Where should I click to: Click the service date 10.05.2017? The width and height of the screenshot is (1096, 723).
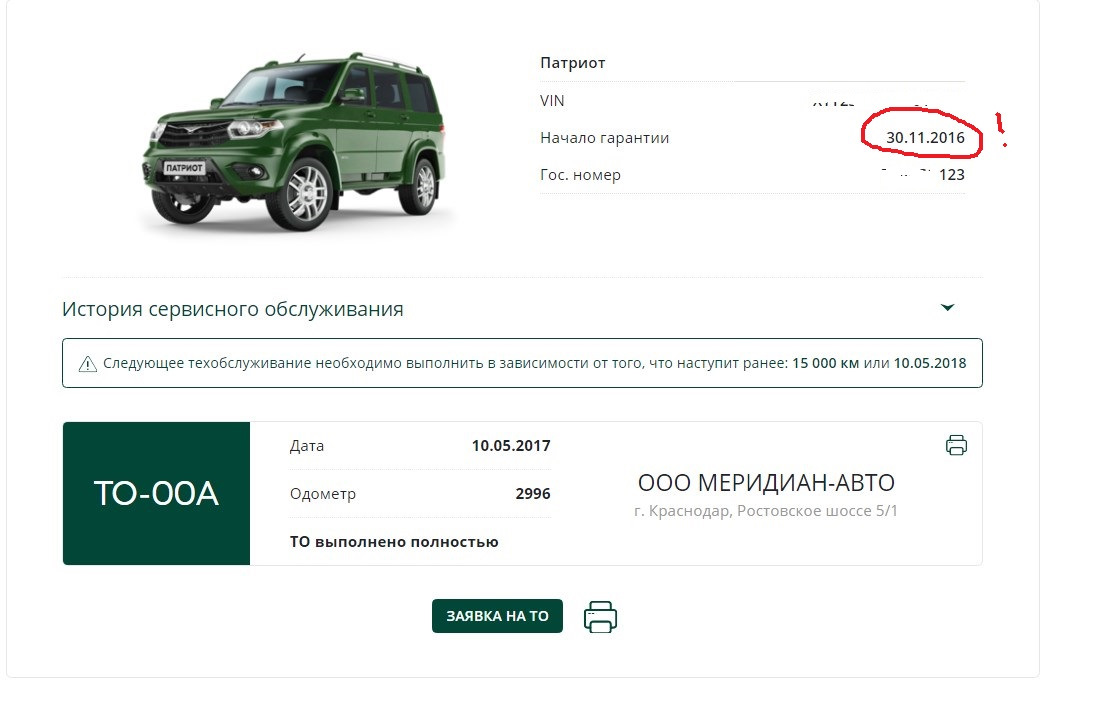[x=511, y=445]
